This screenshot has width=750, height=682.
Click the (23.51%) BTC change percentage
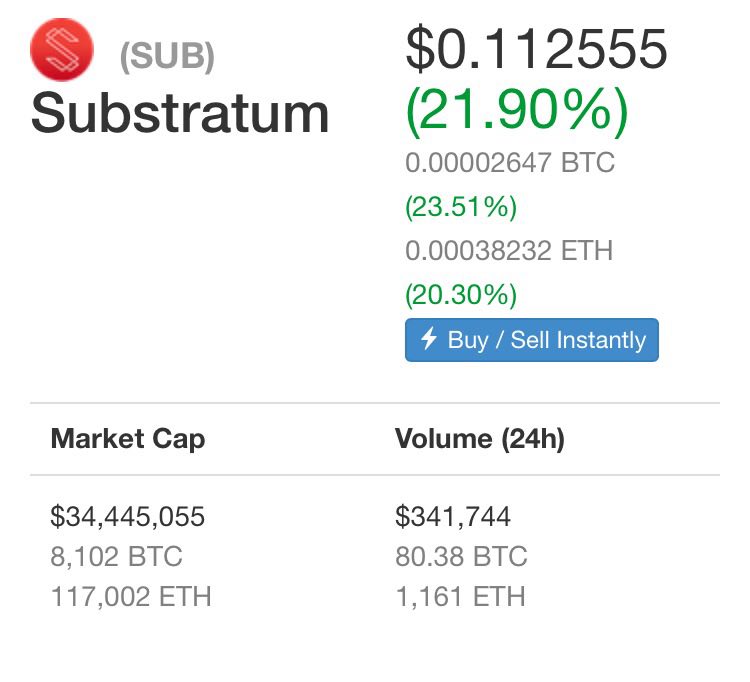pyautogui.click(x=461, y=207)
